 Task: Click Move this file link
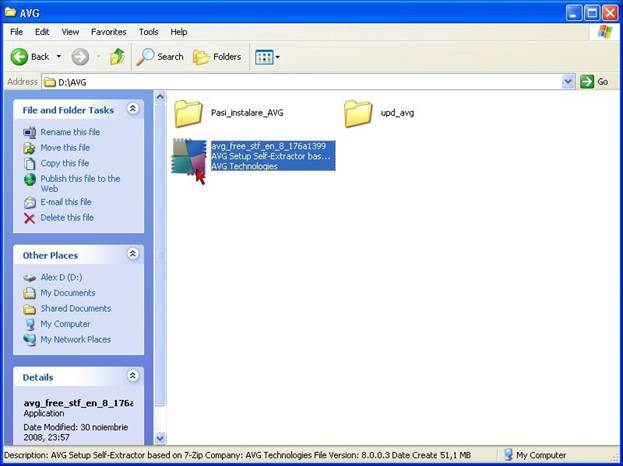point(65,148)
